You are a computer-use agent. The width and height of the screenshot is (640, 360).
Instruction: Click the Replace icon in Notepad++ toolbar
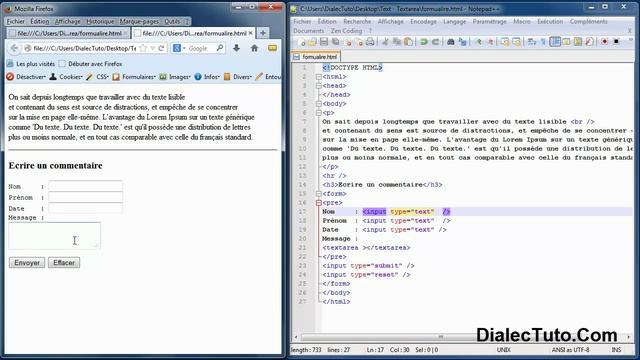click(x=462, y=42)
